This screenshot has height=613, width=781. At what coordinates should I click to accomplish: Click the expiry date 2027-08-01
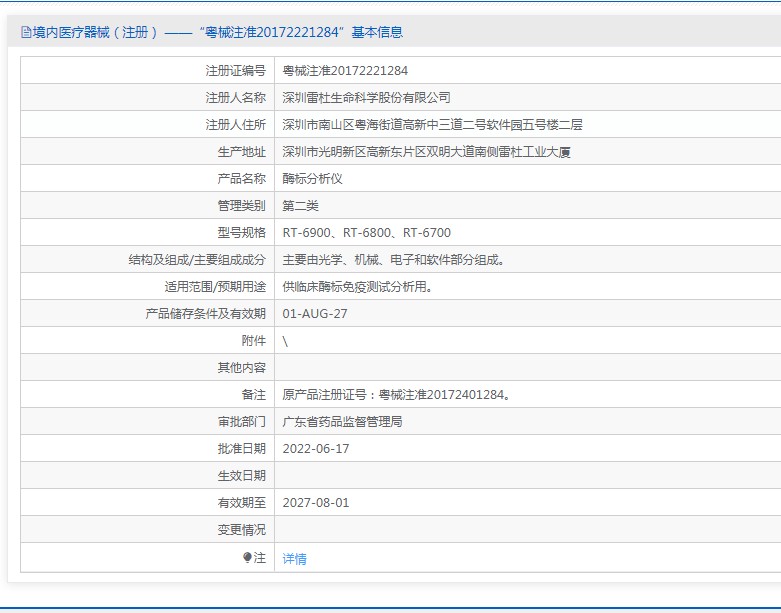click(x=316, y=502)
